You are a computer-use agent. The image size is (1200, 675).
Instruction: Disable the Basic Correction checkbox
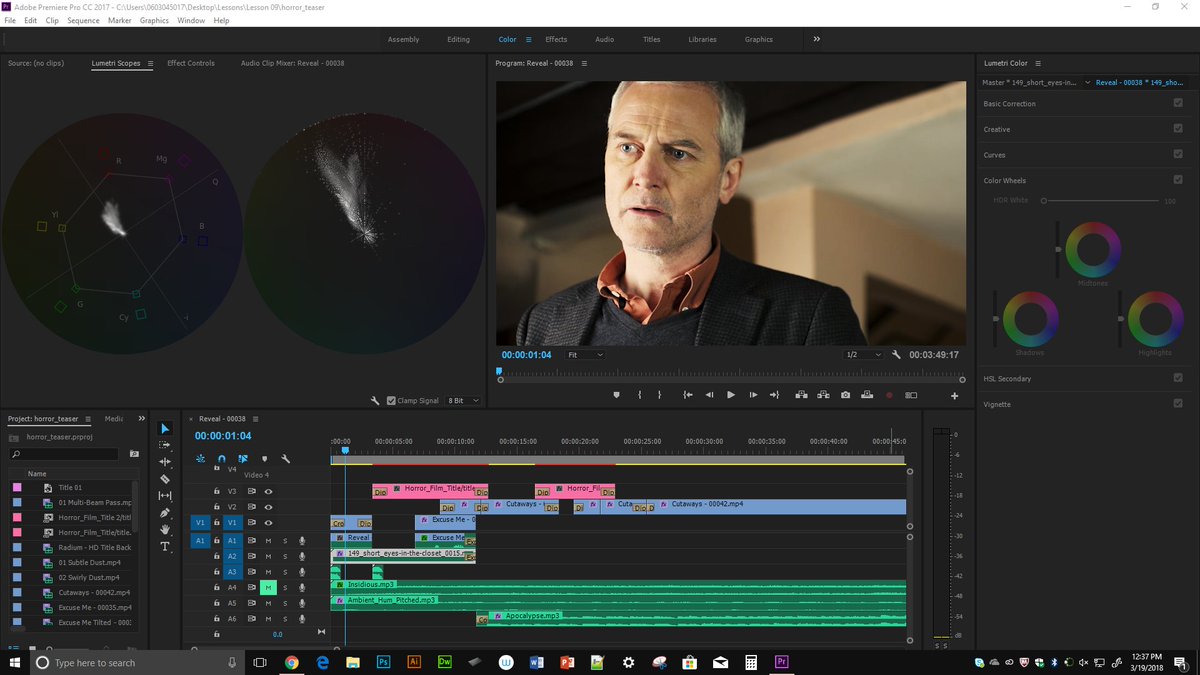[1178, 103]
